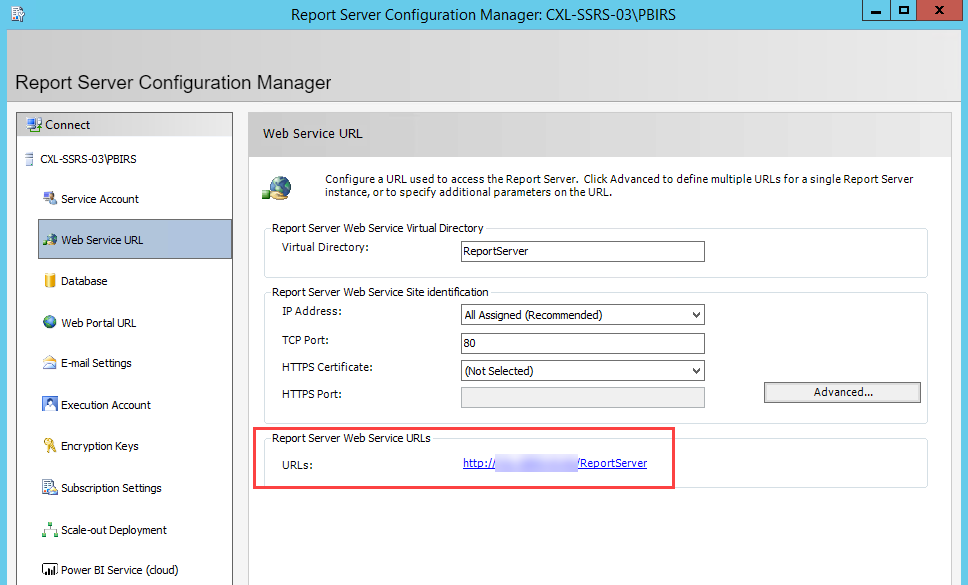Click the URLs: label
The width and height of the screenshot is (968, 585).
(x=297, y=465)
